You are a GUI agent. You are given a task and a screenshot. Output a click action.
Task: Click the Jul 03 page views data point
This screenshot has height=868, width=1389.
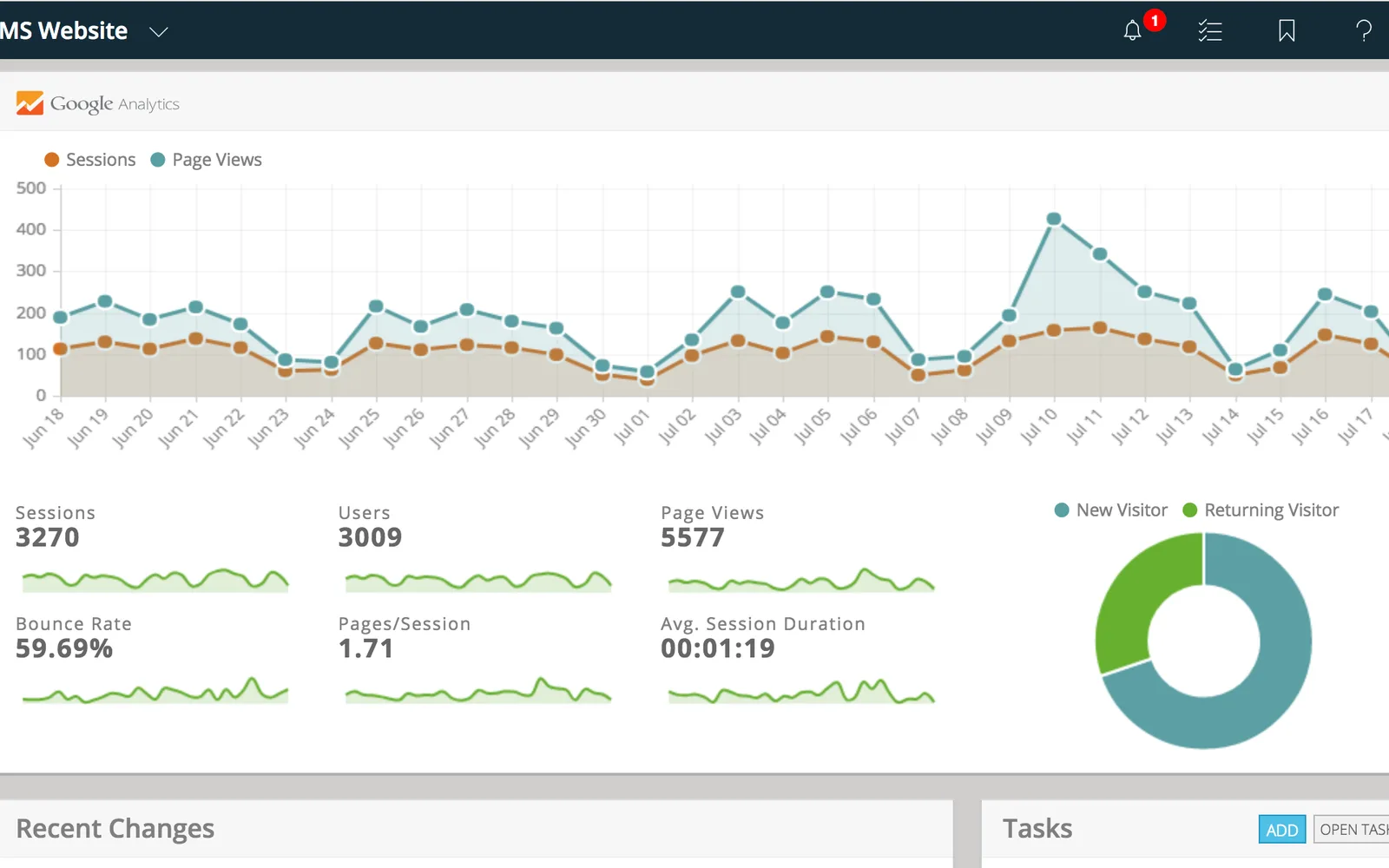coord(738,292)
